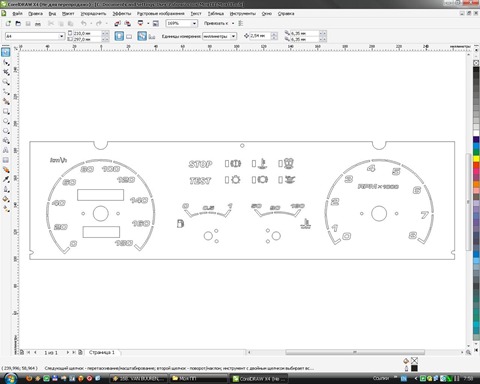Select the Rectangle tool
Image resolution: width=480 pixels, height=384 pixels.
(6, 111)
